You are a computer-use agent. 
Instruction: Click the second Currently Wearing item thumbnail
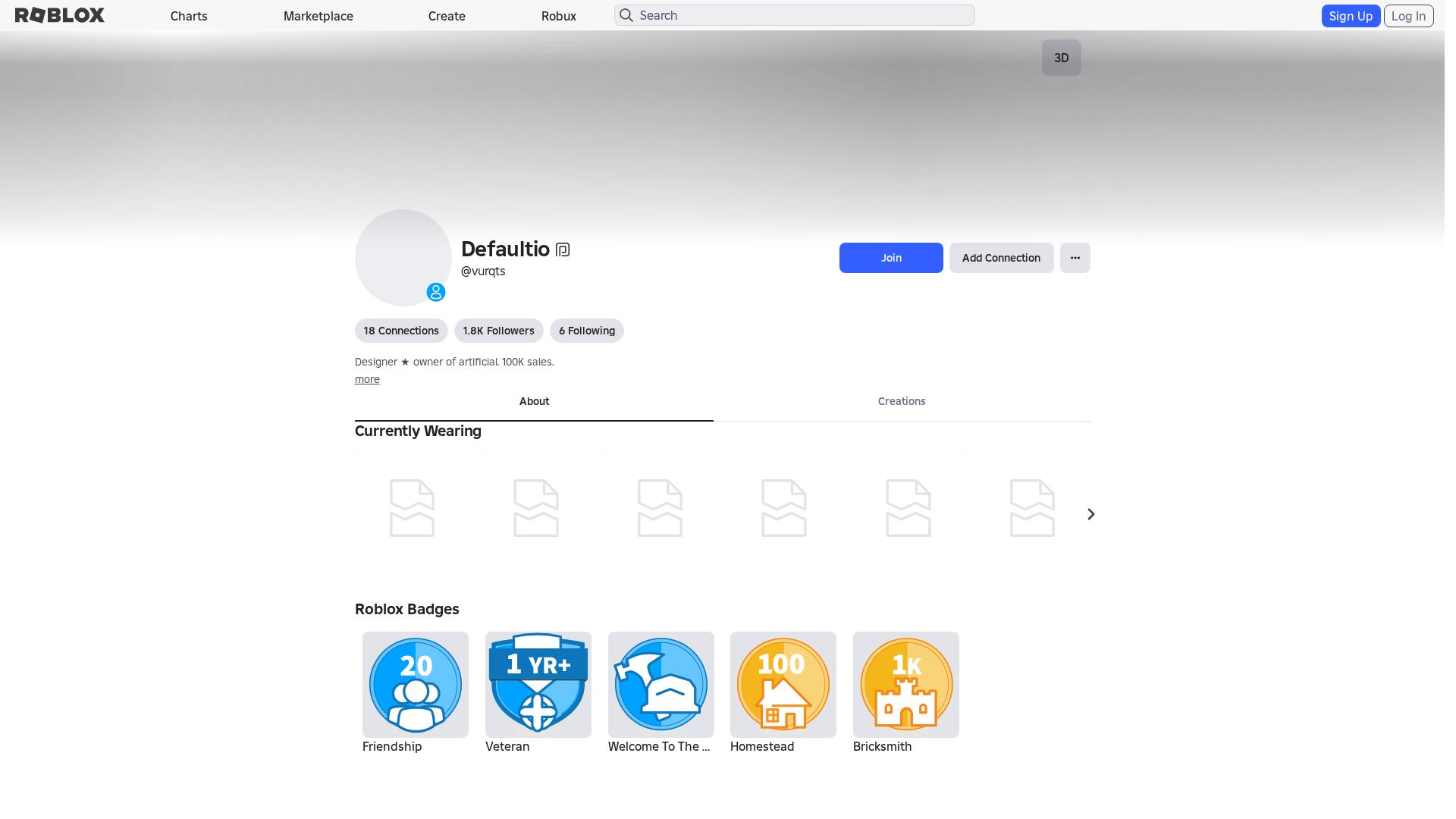tap(536, 508)
